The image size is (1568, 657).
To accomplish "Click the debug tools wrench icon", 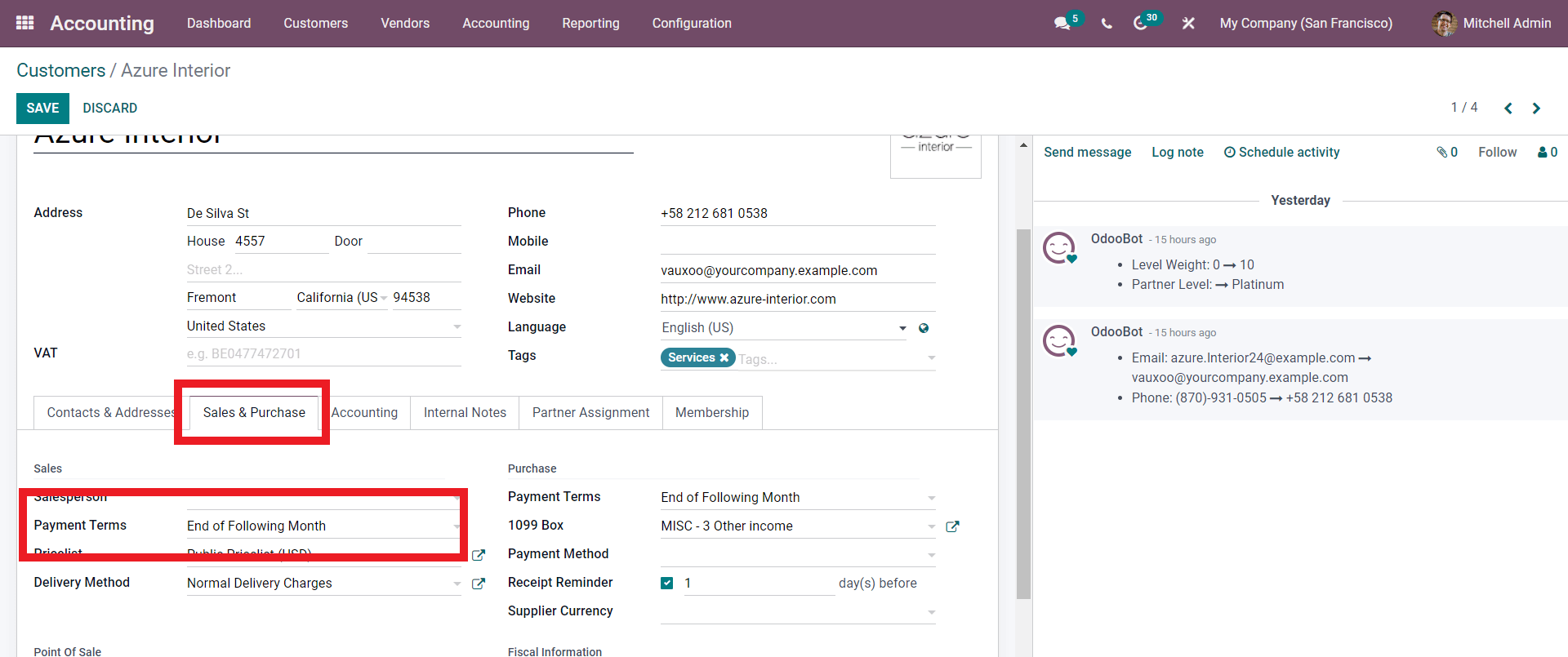I will click(x=1188, y=24).
